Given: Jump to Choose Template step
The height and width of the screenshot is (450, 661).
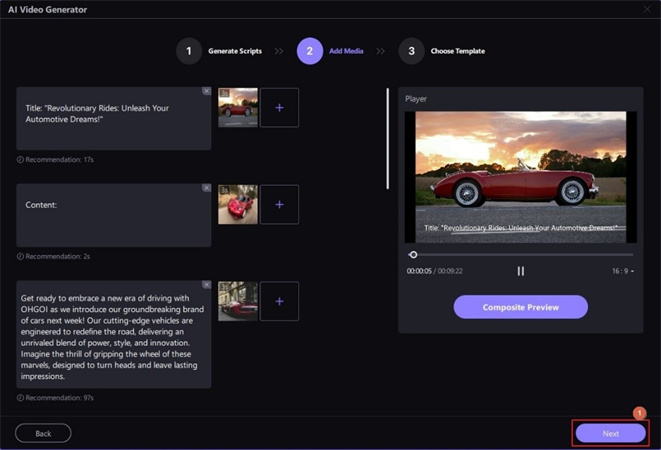Looking at the screenshot, I should point(411,51).
